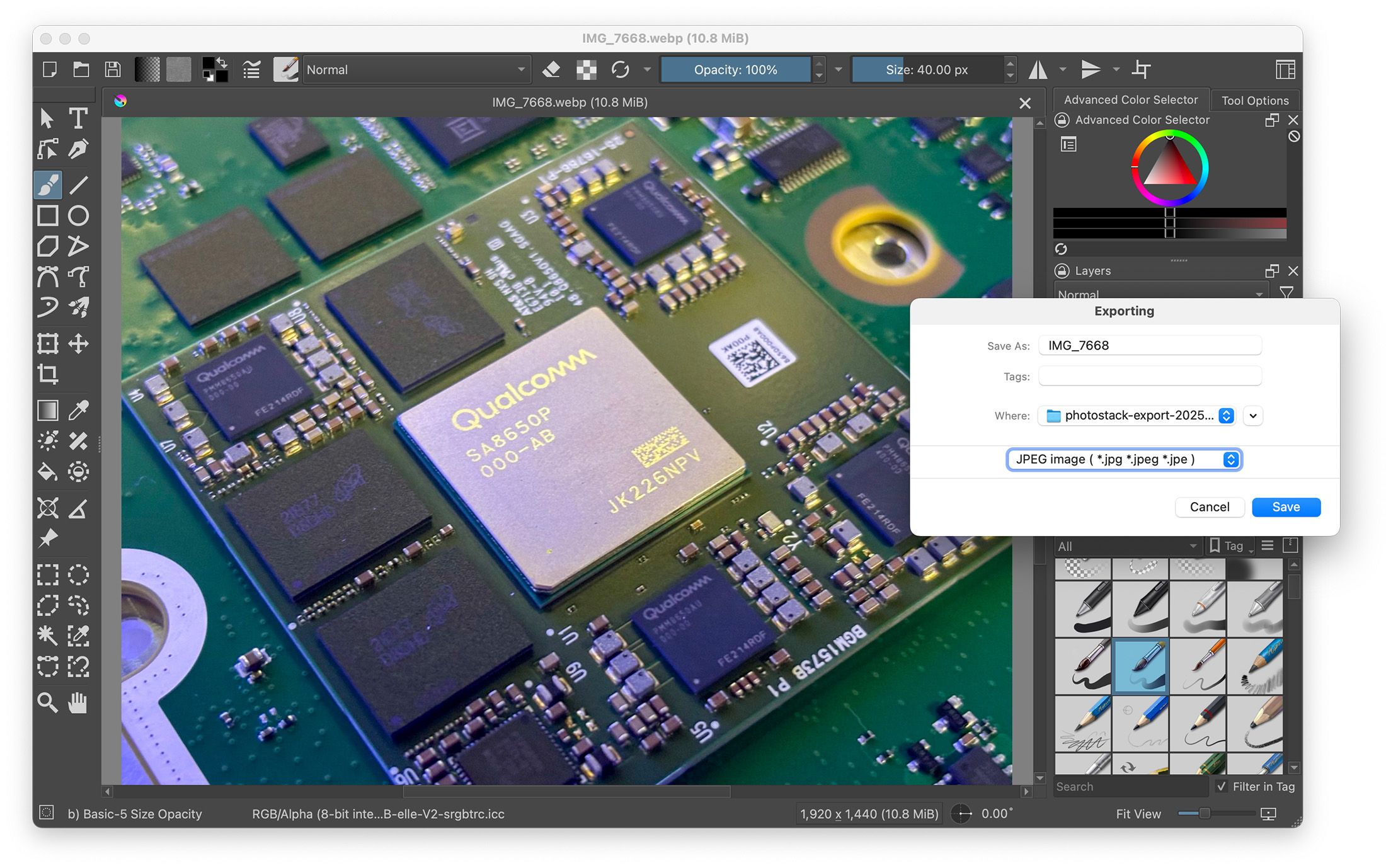1386x868 pixels.
Task: Click the Save button
Action: point(1285,507)
